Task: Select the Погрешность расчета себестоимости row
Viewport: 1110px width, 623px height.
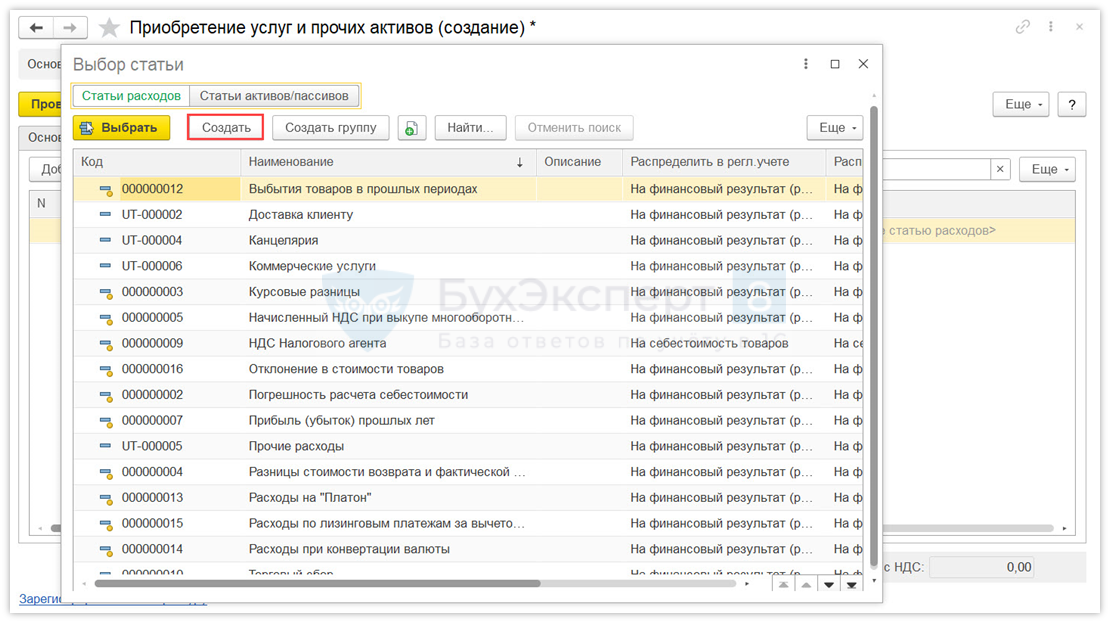Action: pyautogui.click(x=468, y=394)
